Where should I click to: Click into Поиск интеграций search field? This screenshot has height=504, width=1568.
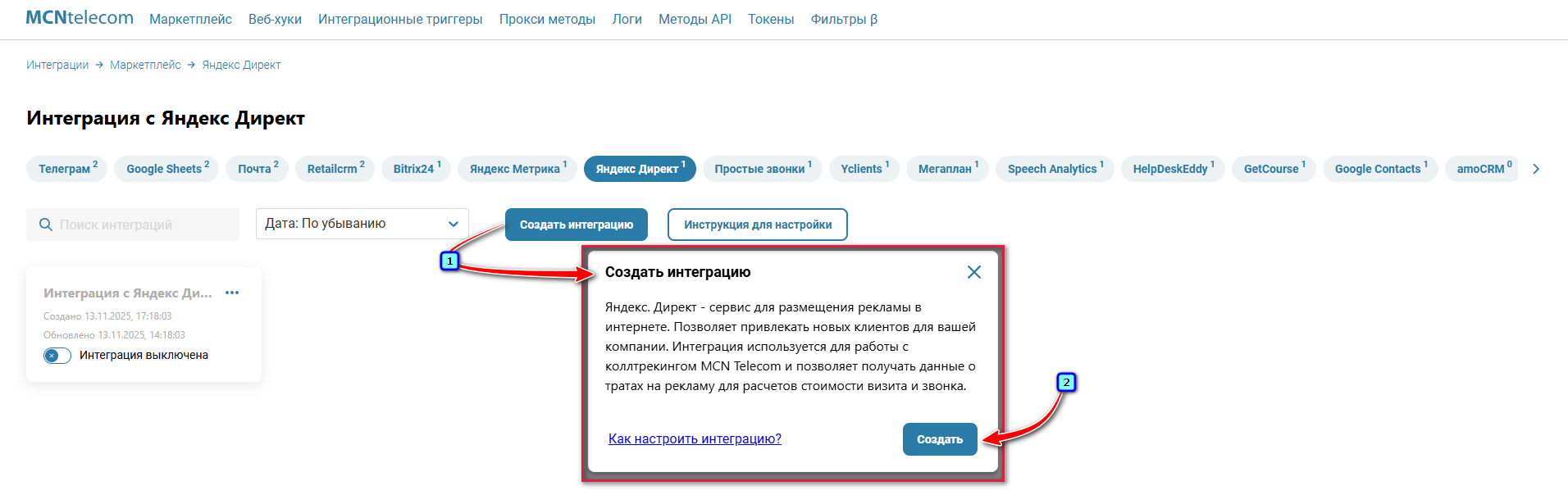pyautogui.click(x=133, y=225)
